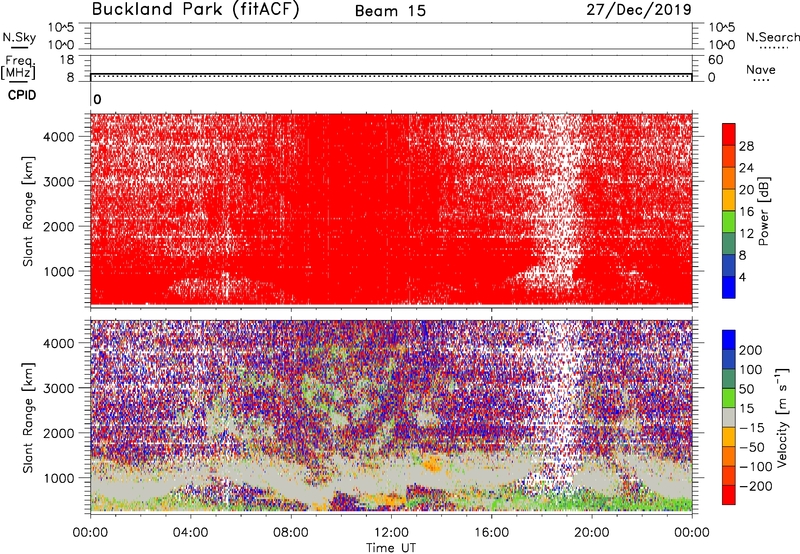Click the '1000' tick of the velocity panel
800x554 pixels.
click(58, 478)
